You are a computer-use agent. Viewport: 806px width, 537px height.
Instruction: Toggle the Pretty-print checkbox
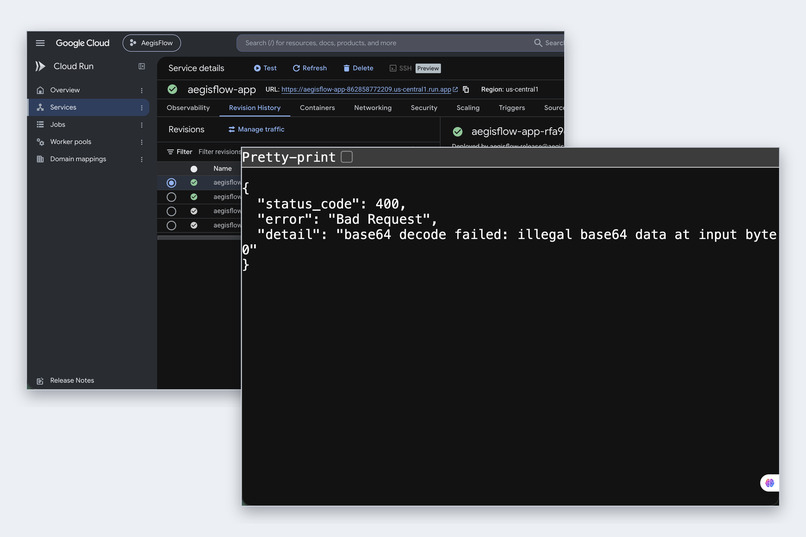click(x=347, y=157)
